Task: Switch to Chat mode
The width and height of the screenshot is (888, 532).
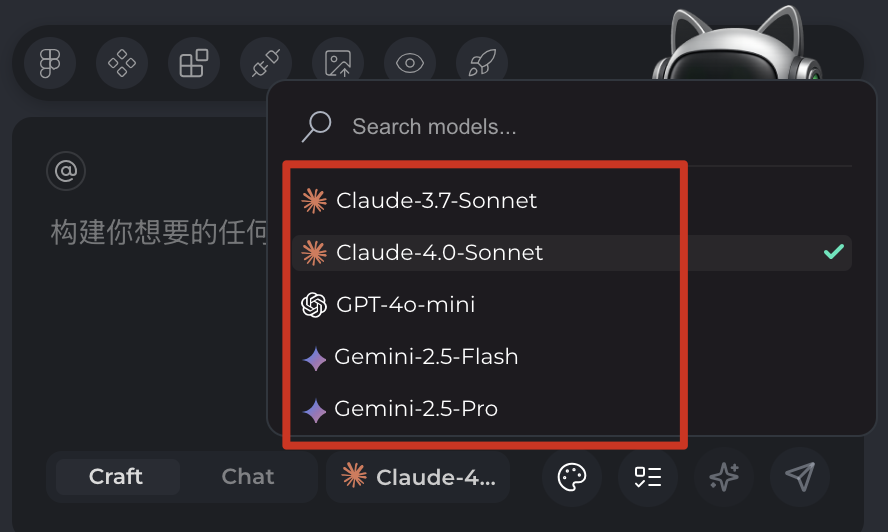Action: tap(248, 477)
